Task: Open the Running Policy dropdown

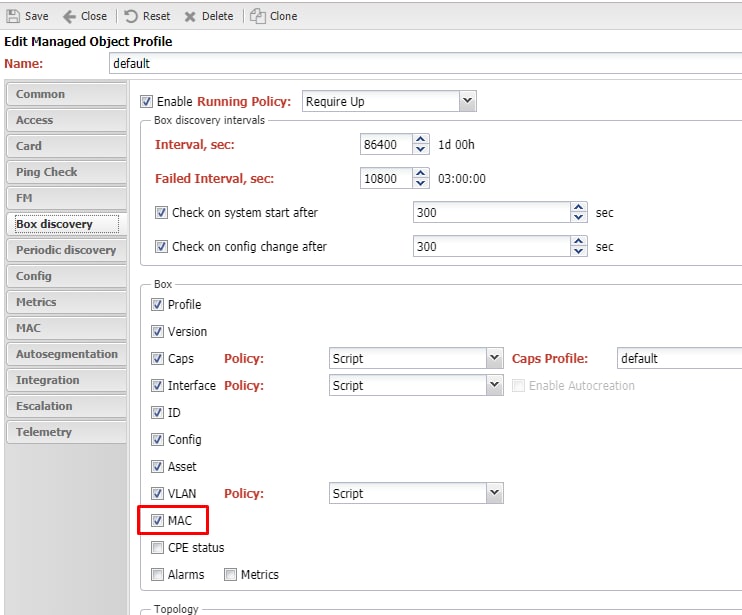Action: coord(468,101)
